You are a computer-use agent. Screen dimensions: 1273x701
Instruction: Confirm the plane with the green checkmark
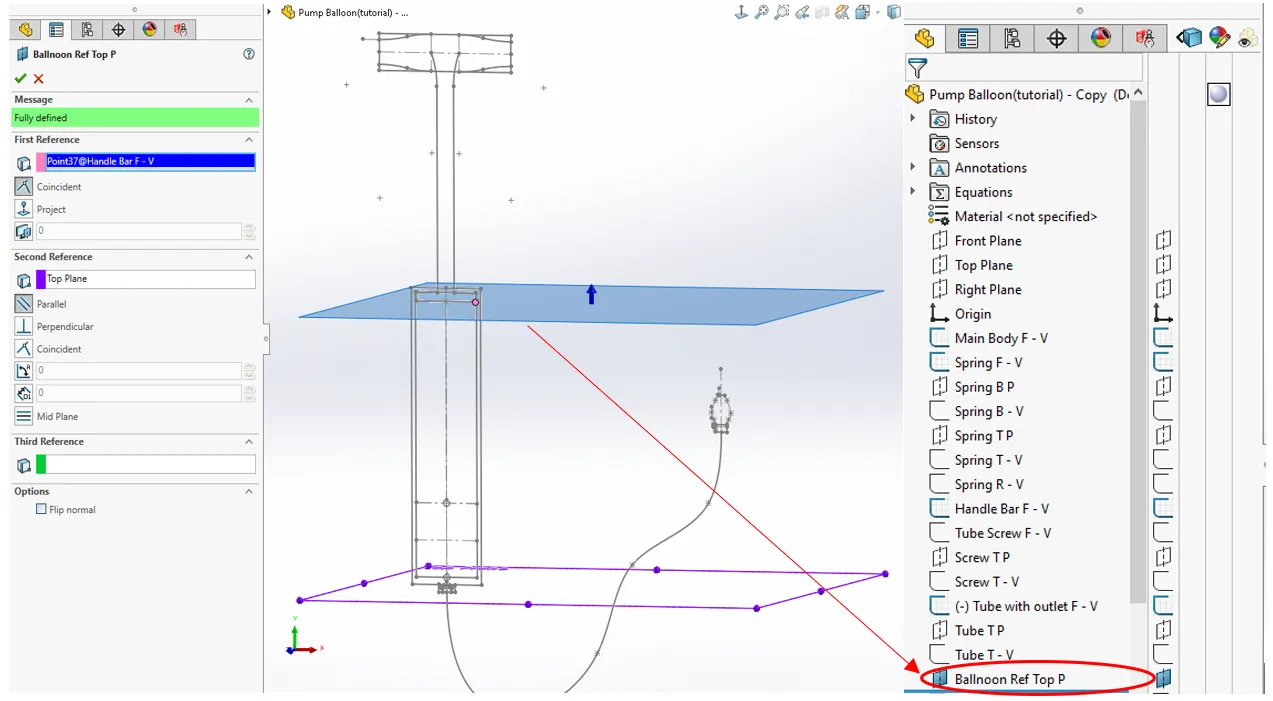click(20, 79)
